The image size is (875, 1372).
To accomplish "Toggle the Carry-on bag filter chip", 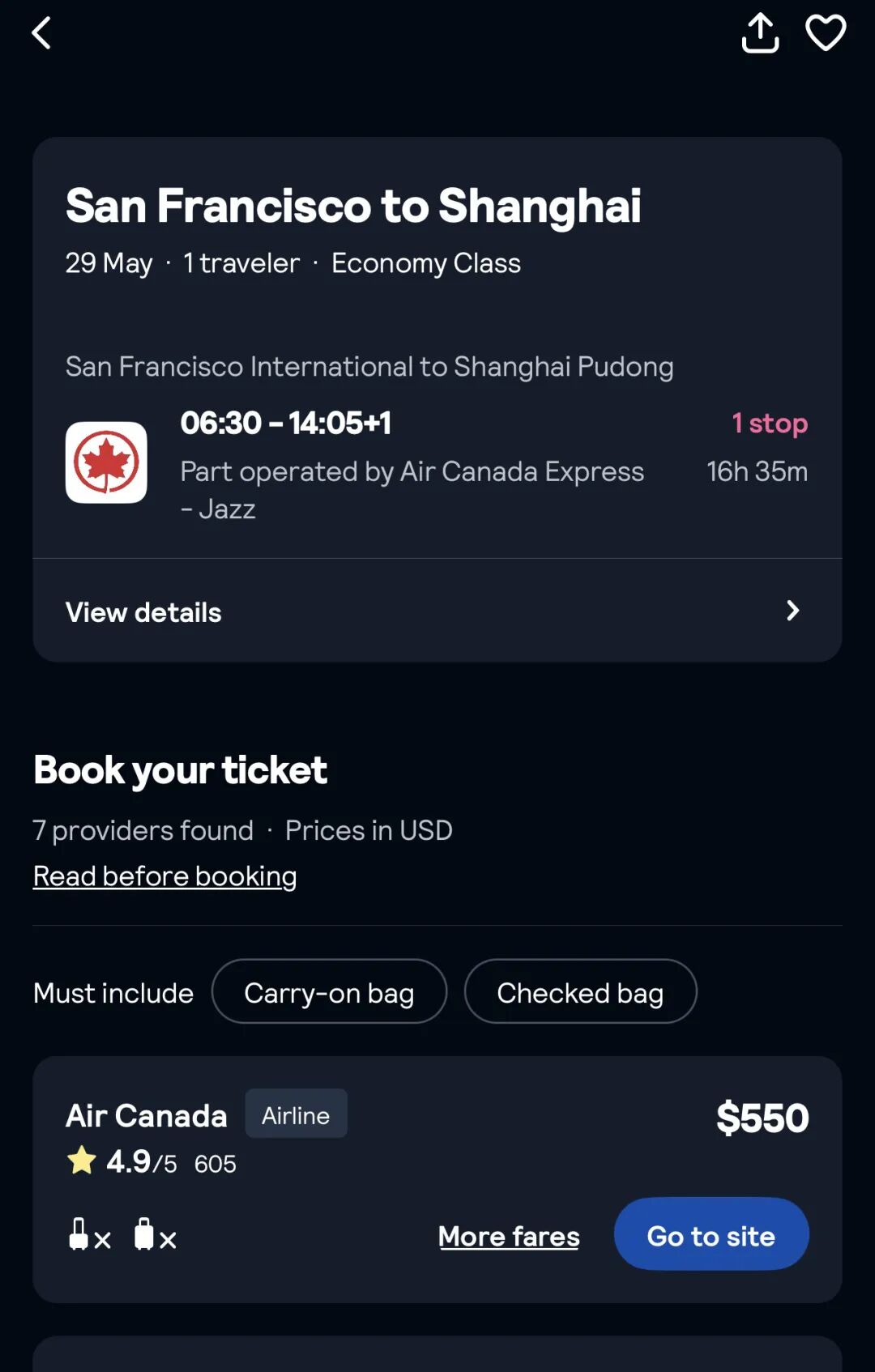I will [329, 992].
